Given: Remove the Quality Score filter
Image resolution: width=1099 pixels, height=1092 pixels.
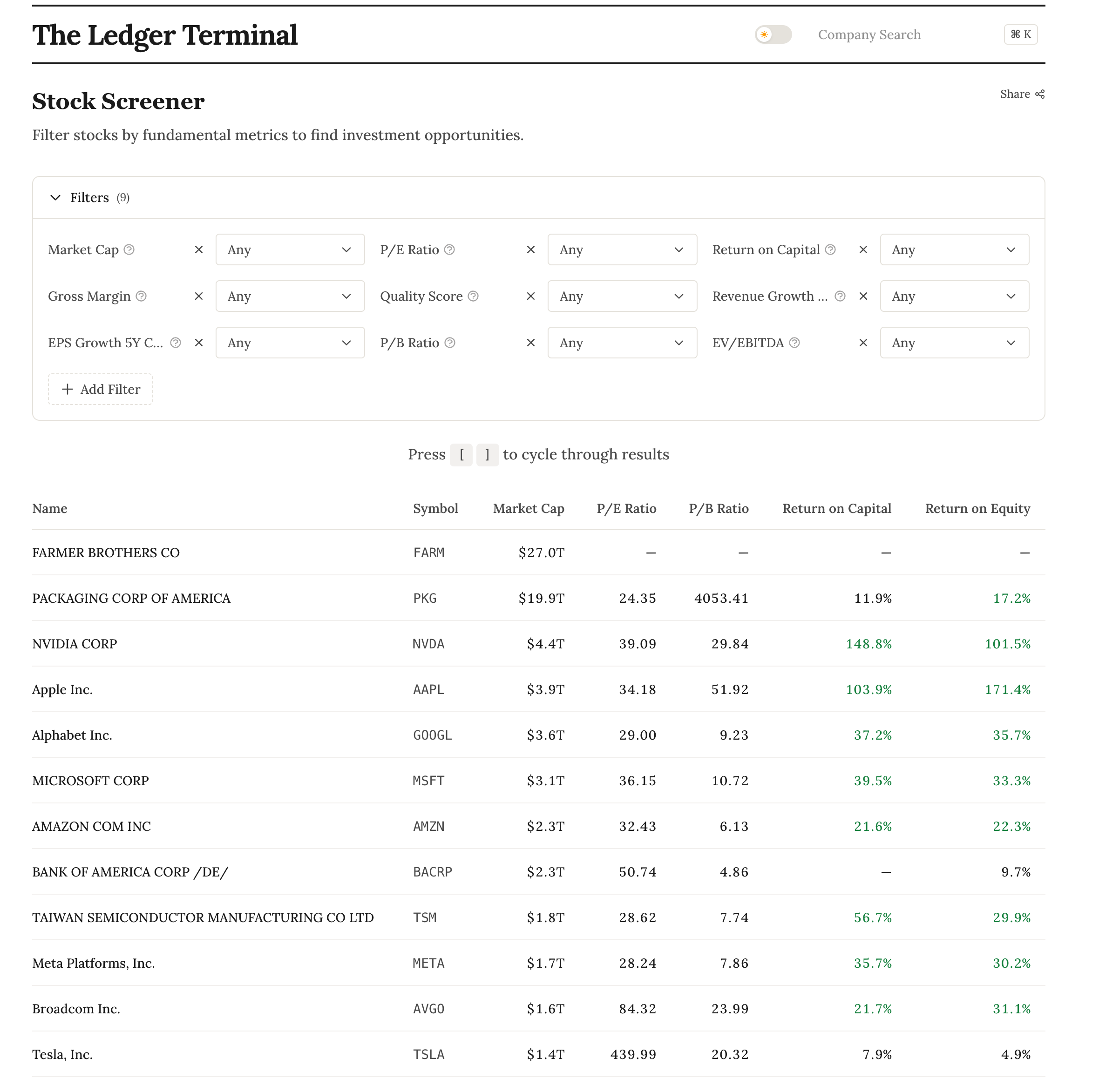Looking at the screenshot, I should [531, 296].
